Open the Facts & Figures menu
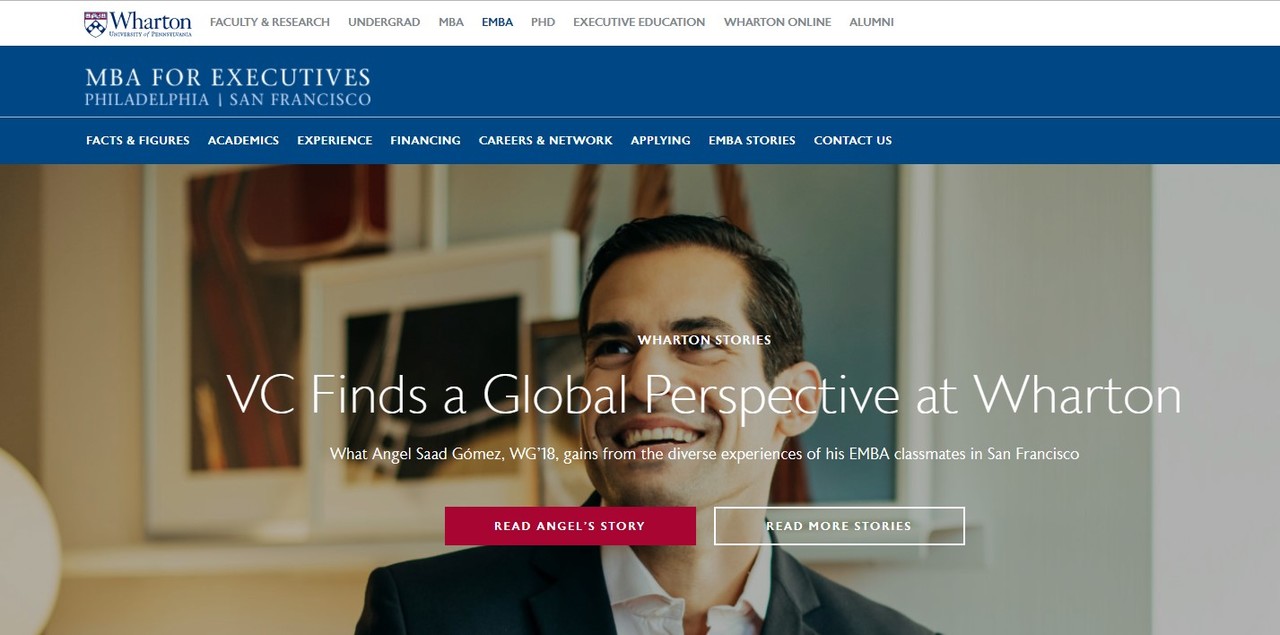1280x635 pixels. [138, 140]
